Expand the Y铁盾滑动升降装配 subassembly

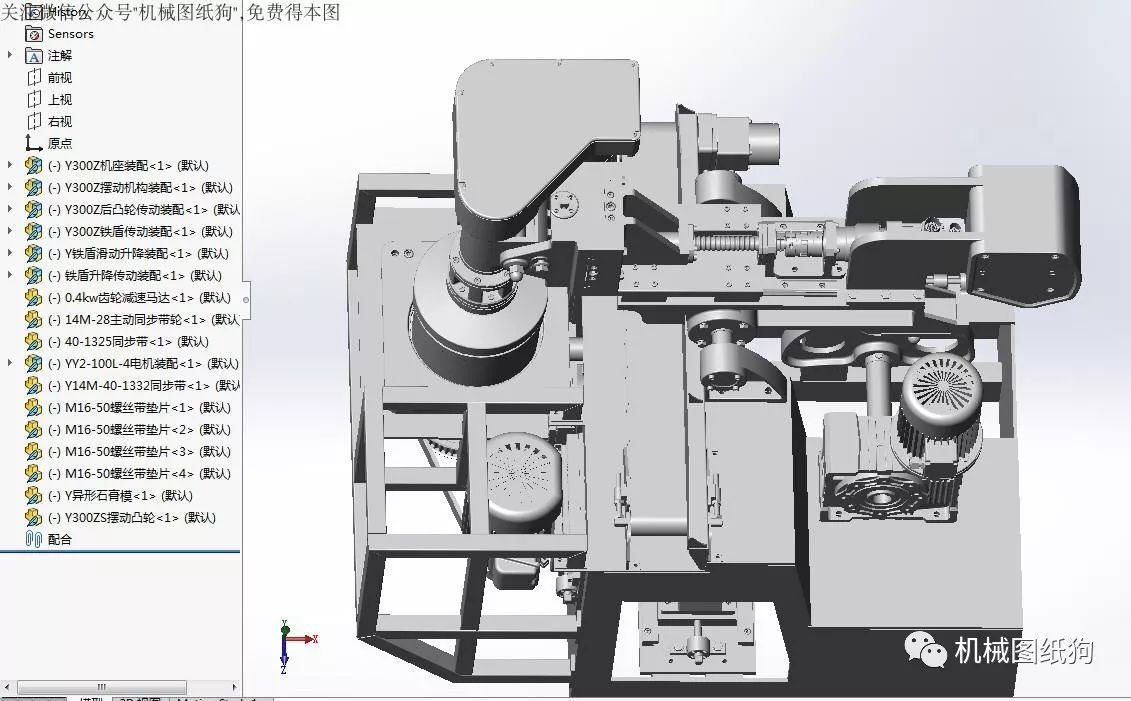(x=10, y=253)
